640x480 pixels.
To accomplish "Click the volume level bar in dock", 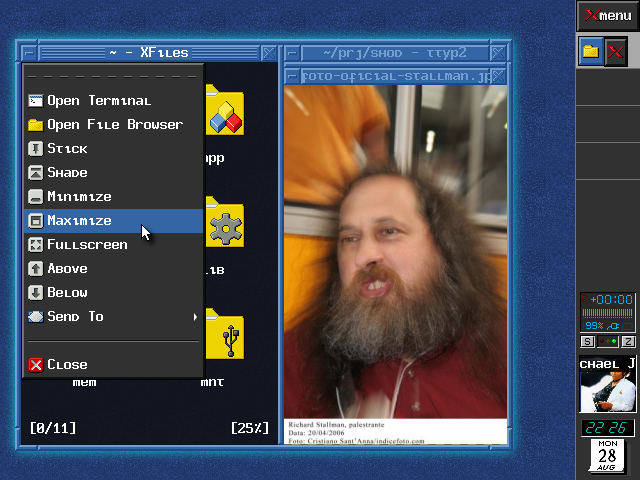I will point(608,313).
